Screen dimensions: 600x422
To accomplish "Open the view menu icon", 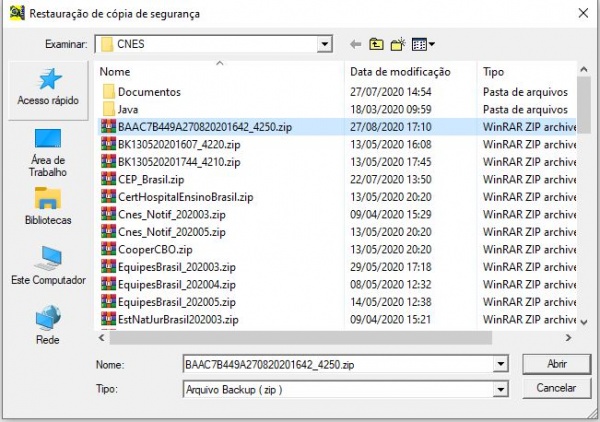I will (x=423, y=44).
